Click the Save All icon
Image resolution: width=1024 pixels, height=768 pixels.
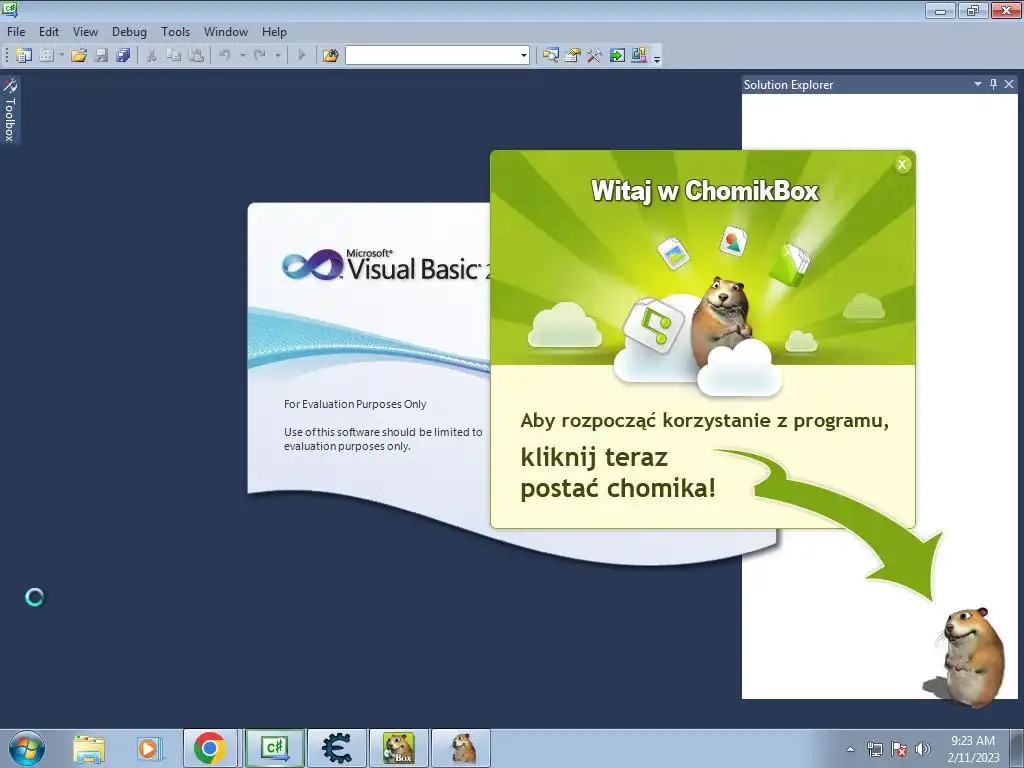pos(123,56)
